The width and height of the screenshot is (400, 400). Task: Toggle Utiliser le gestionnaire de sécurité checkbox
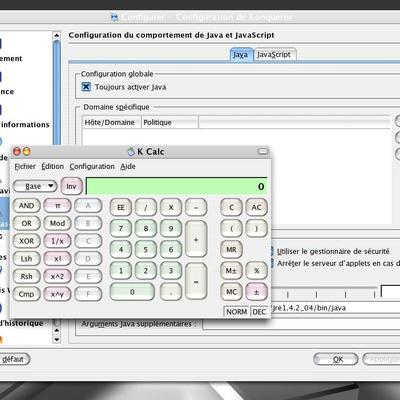272,251
